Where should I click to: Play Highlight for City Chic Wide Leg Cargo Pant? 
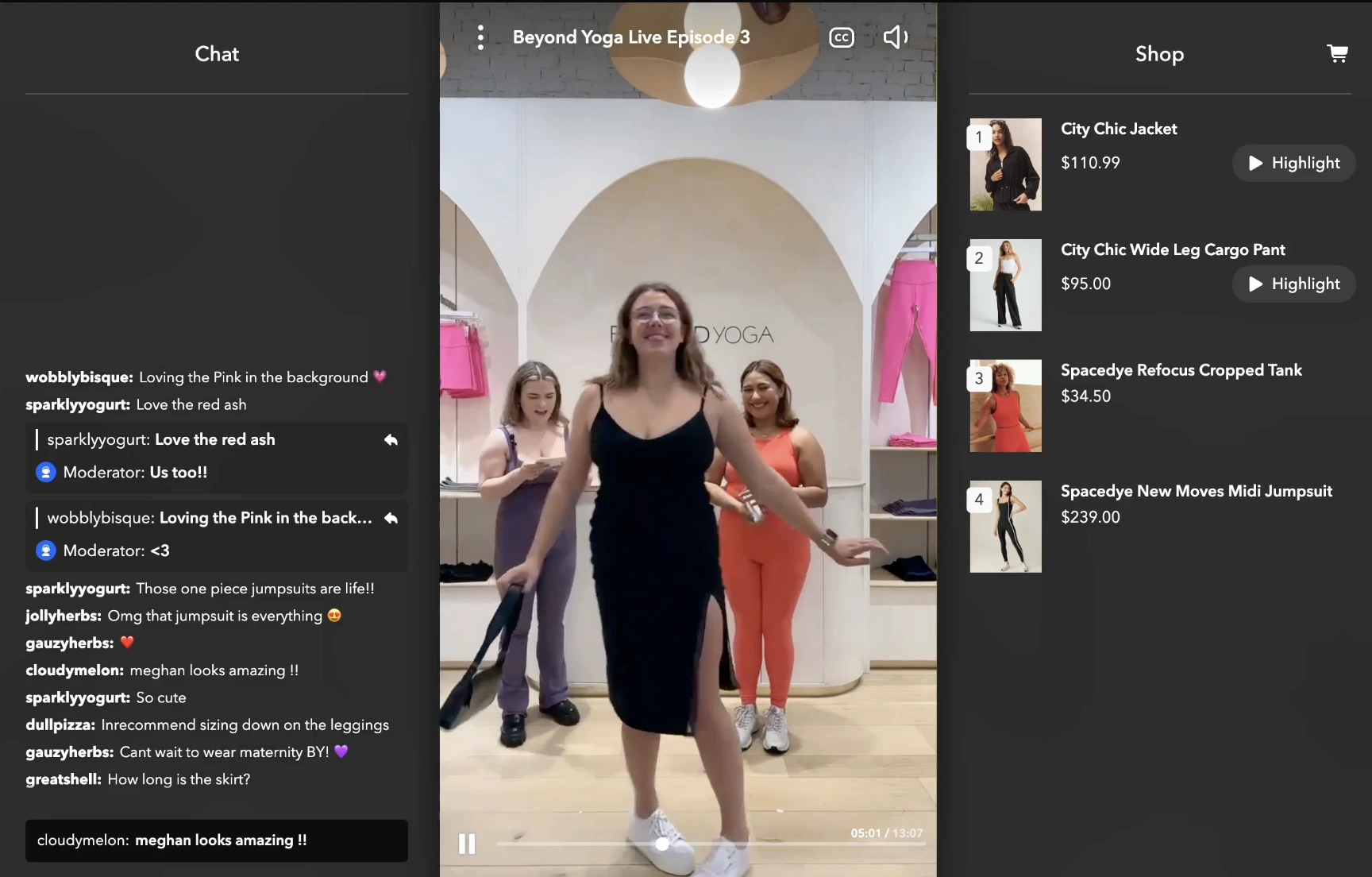coord(1293,284)
